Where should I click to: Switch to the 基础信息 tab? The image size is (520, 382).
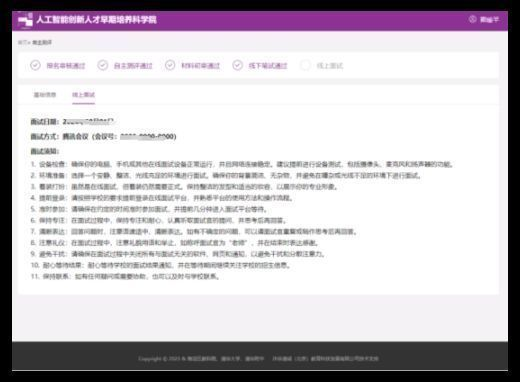(45, 95)
